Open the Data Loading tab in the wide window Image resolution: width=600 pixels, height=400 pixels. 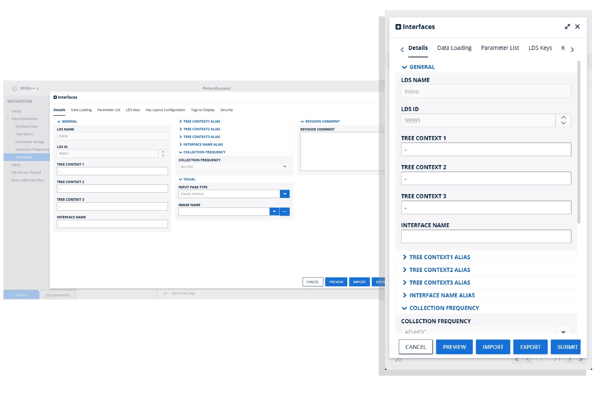pos(81,110)
